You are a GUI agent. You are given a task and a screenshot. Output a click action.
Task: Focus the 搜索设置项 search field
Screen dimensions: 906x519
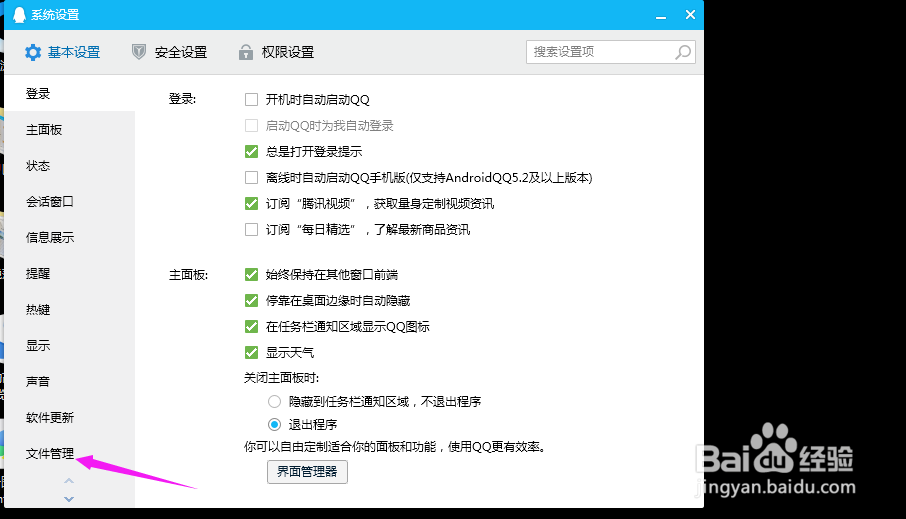611,52
